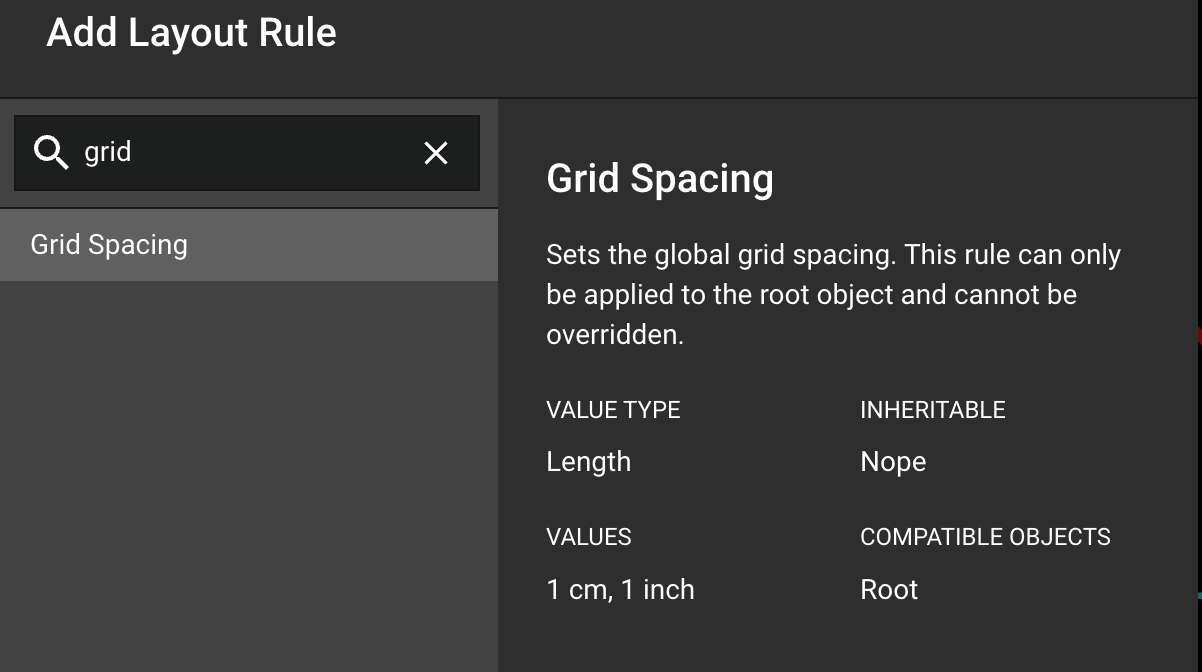This screenshot has height=672, width=1202.
Task: Click the Add Layout Rule dialog title
Action: 191,33
